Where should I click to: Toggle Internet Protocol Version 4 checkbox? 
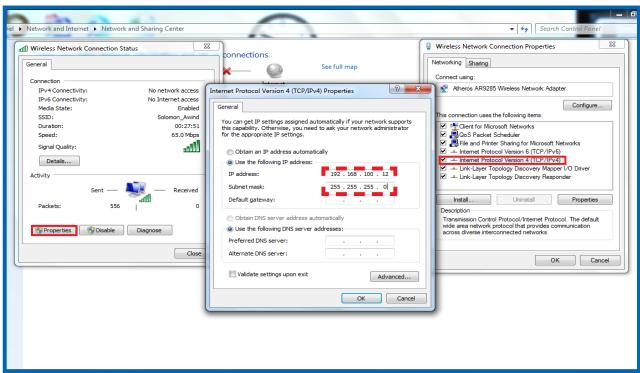(x=443, y=160)
